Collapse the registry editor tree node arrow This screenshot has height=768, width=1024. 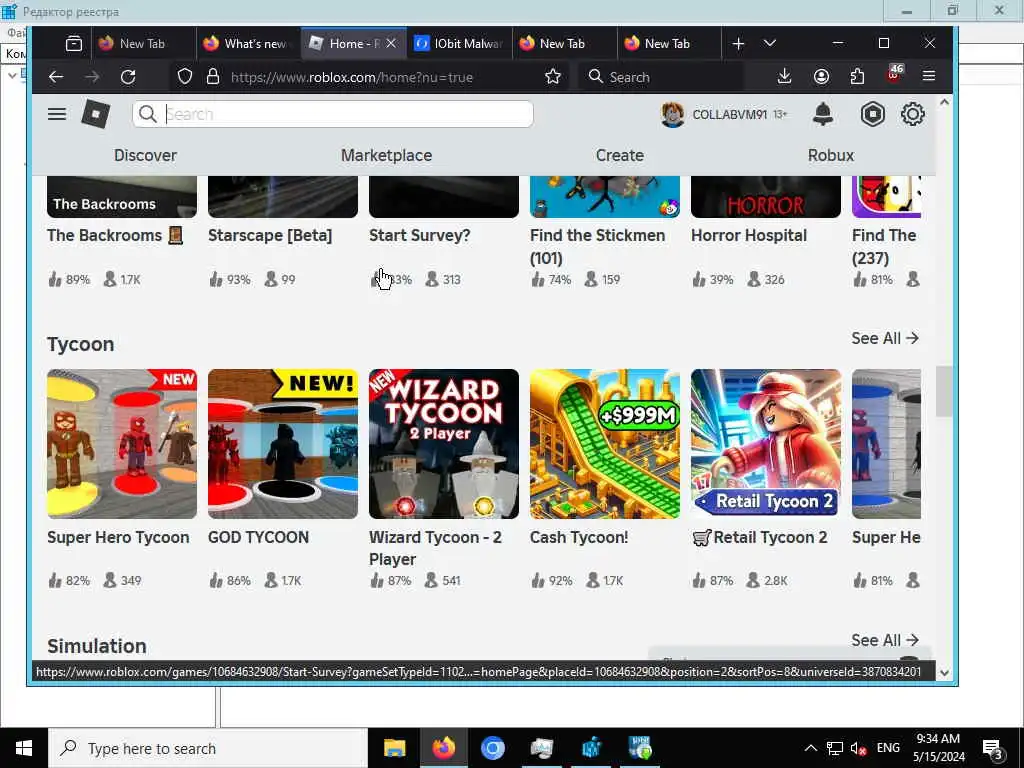pyautogui.click(x=12, y=76)
